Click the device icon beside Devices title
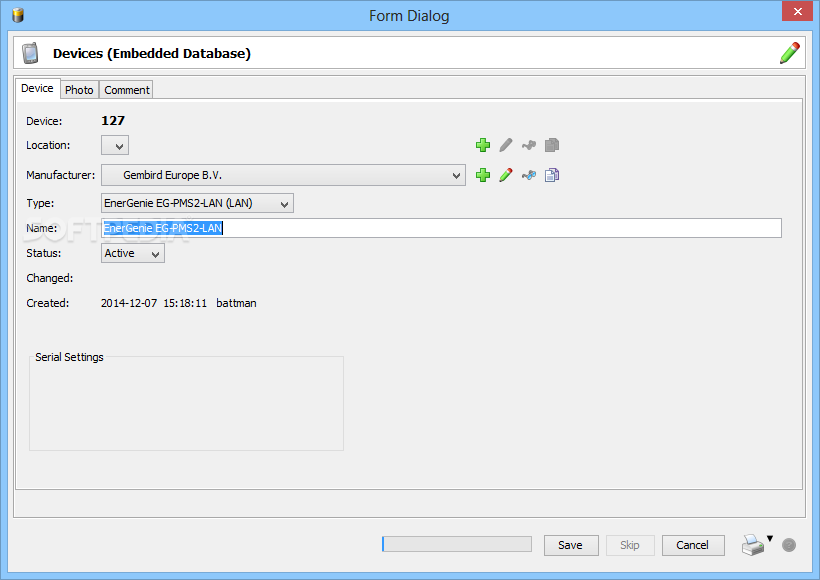The image size is (820, 580). tap(30, 53)
